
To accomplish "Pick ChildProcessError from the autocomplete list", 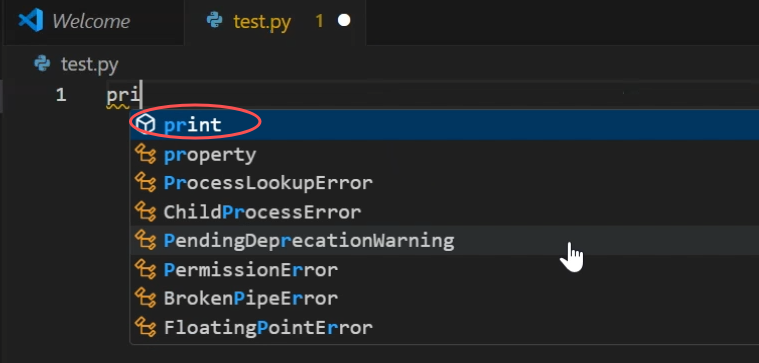I will pos(444,212).
